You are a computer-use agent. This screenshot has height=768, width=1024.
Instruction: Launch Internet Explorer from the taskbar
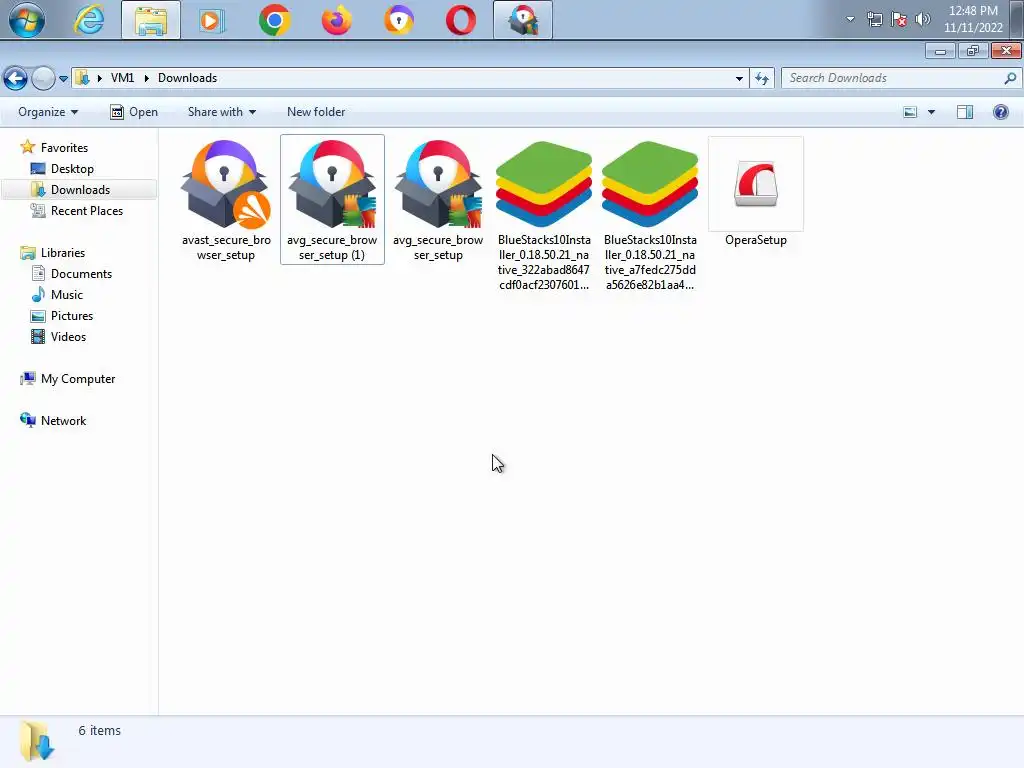89,20
